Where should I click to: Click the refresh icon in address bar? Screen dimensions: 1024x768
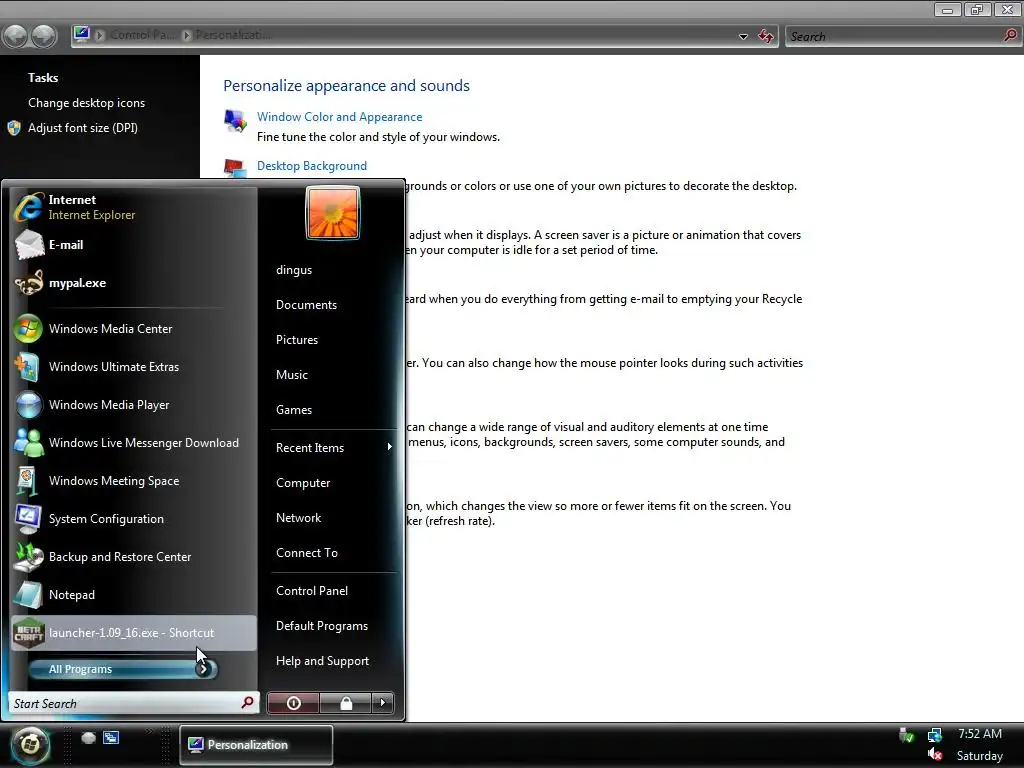[x=766, y=36]
